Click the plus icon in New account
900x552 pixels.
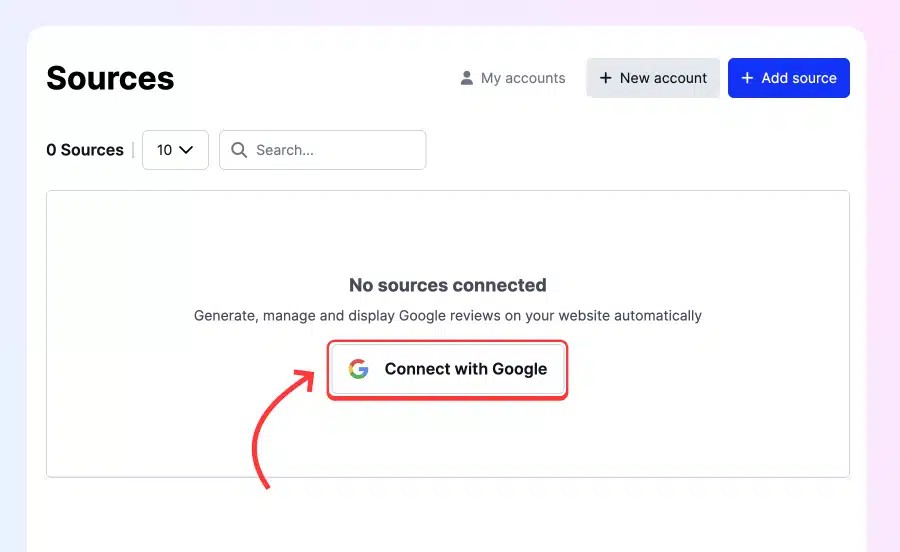[x=606, y=78]
